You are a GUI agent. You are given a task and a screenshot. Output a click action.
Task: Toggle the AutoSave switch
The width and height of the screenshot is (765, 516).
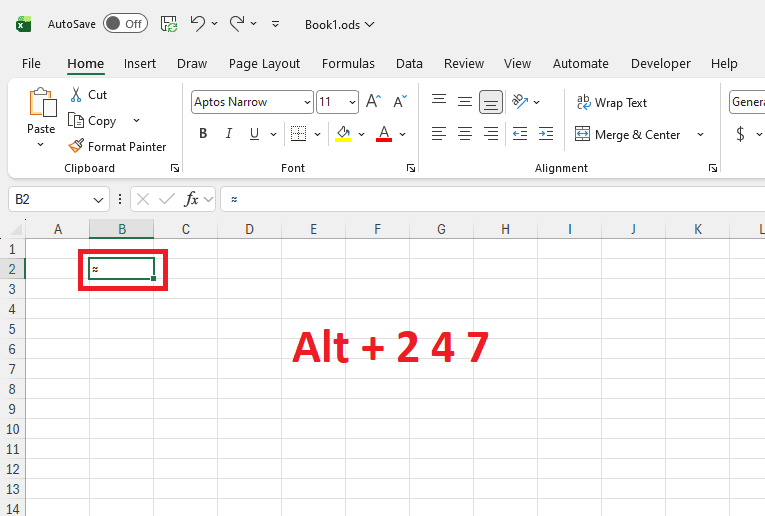125,23
